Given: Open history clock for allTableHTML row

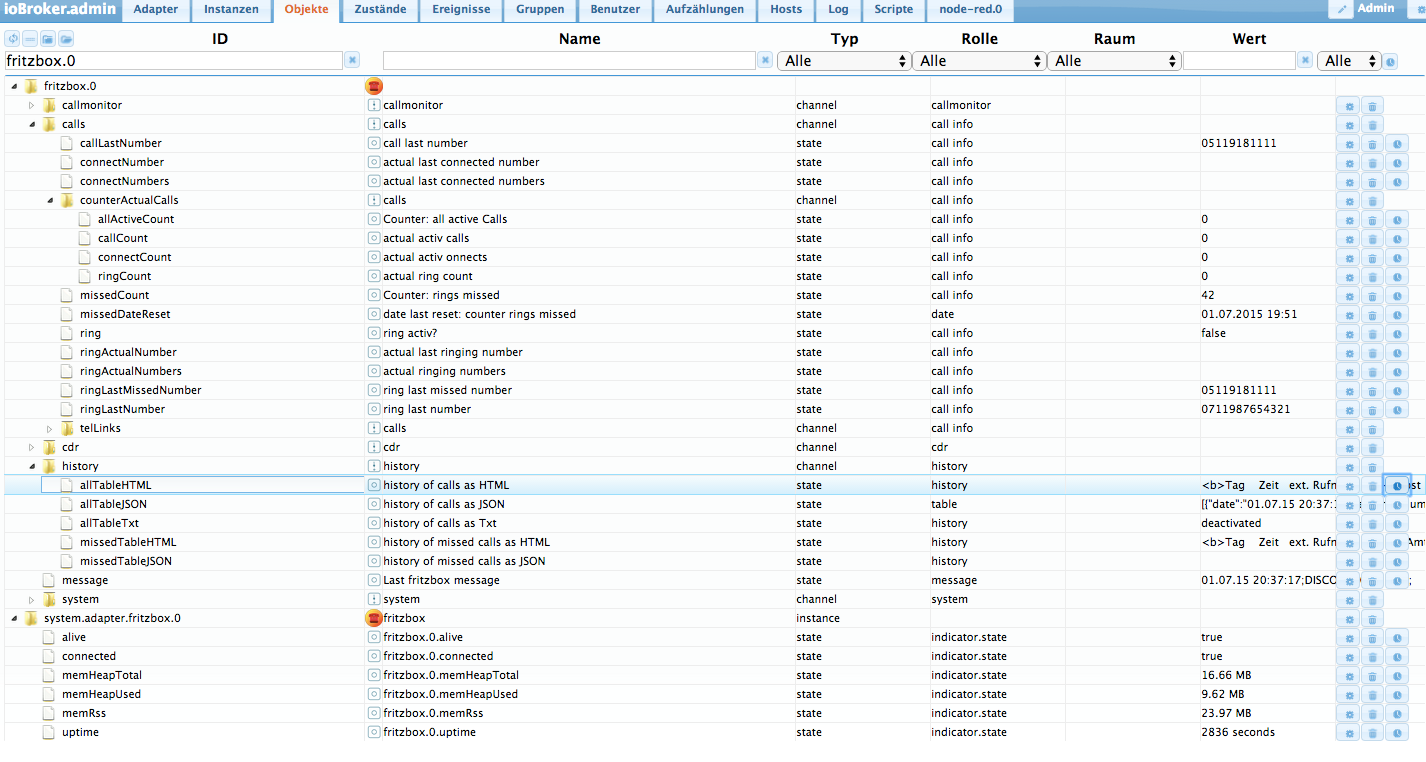Looking at the screenshot, I should (1397, 485).
